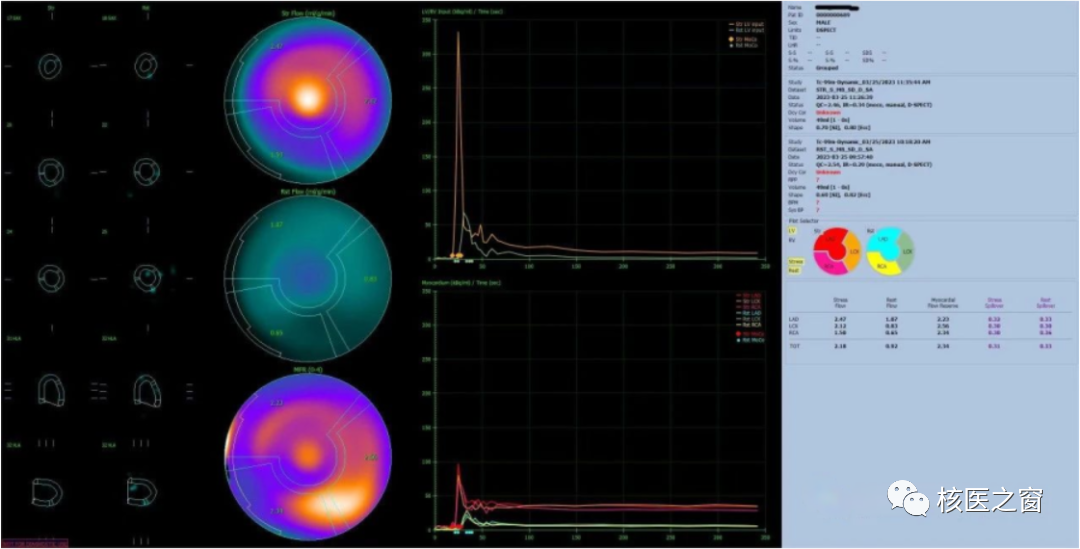Click the RST_S_MB_SD_D_SA dataset name

[844, 149]
